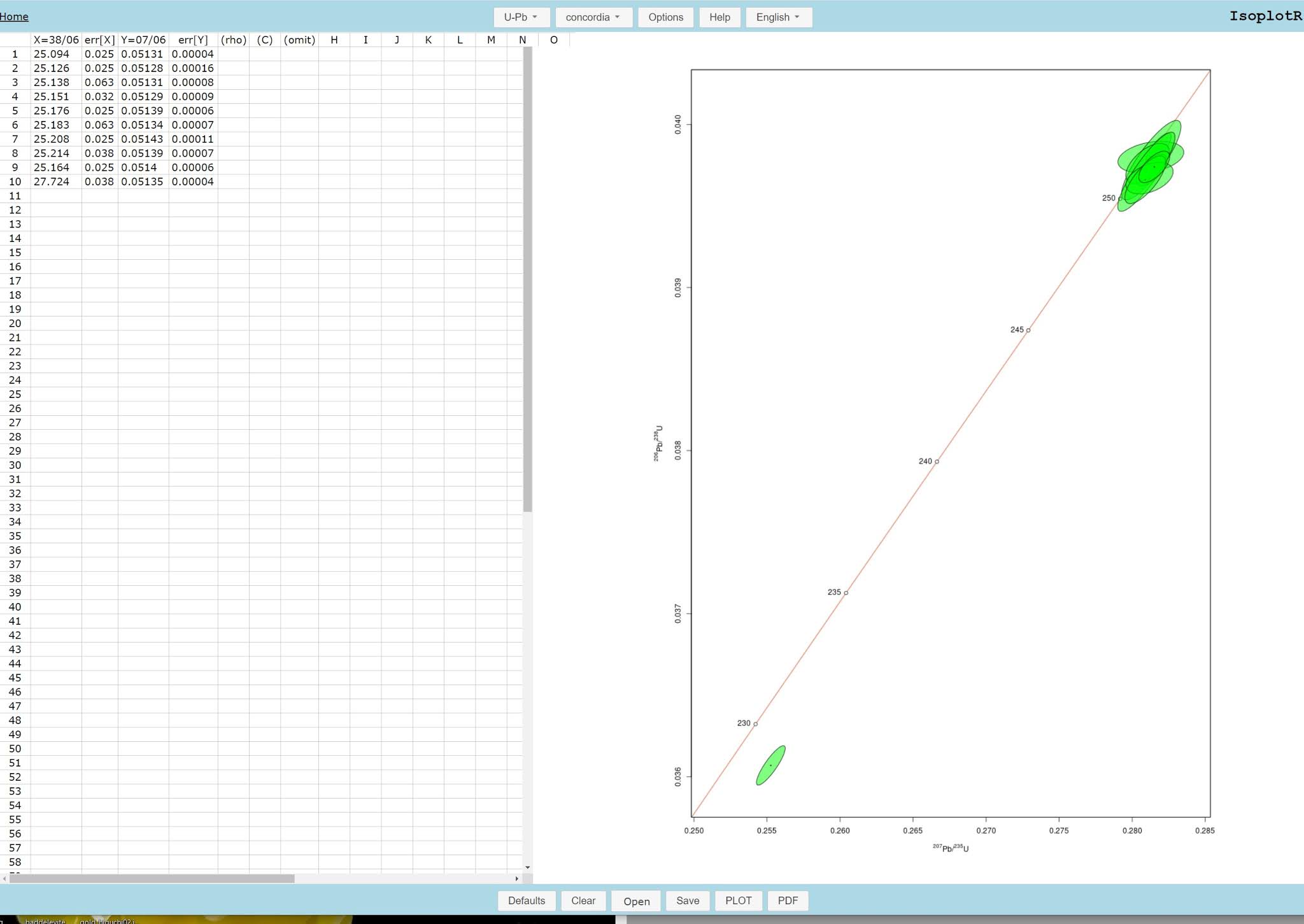The image size is (1304, 924).
Task: Click the Options menu button
Action: 665,17
